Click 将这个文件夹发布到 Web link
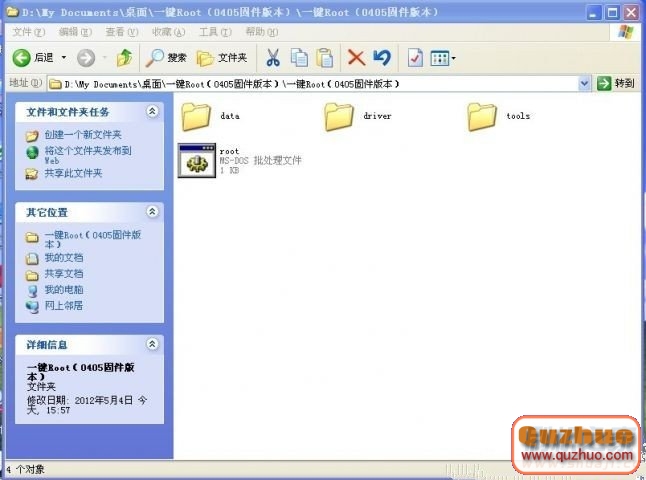This screenshot has width=646, height=480. tap(88, 155)
